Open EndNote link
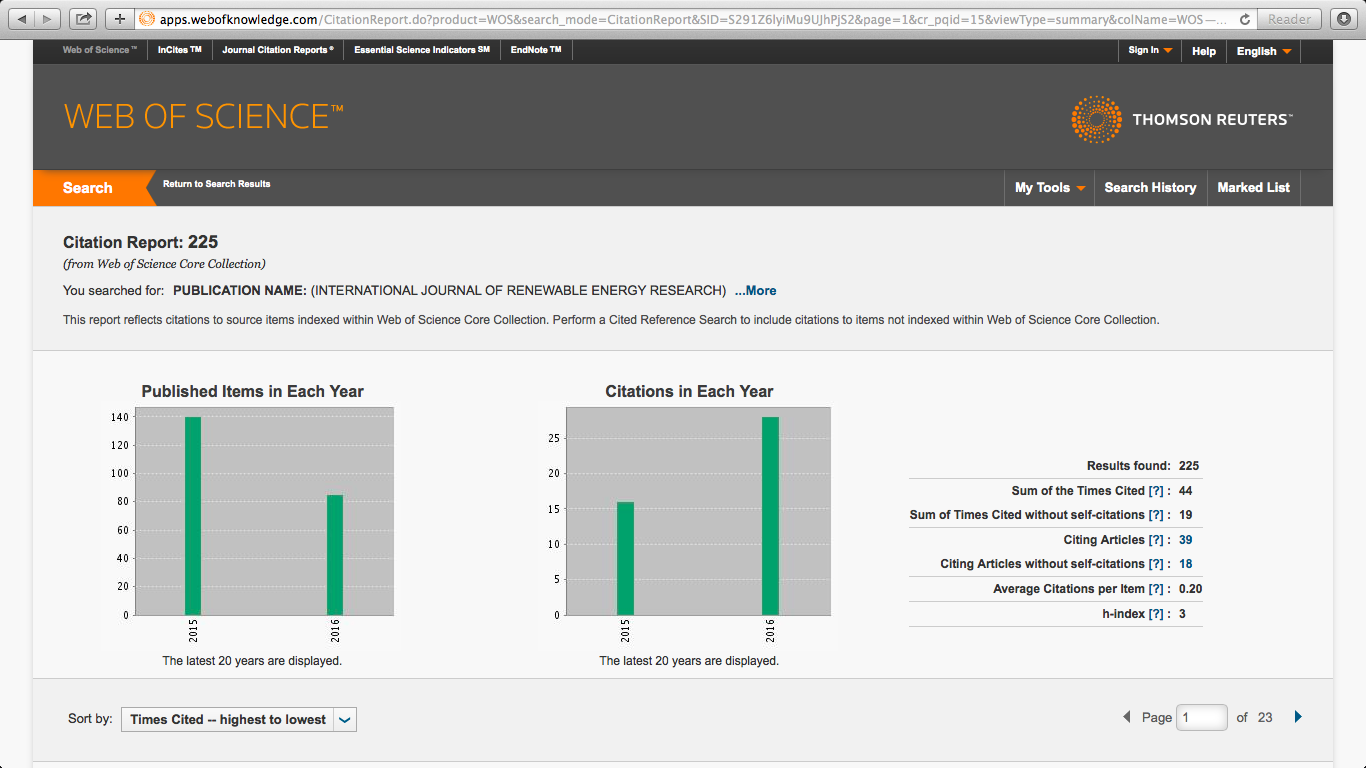This screenshot has width=1366, height=768. (x=536, y=50)
